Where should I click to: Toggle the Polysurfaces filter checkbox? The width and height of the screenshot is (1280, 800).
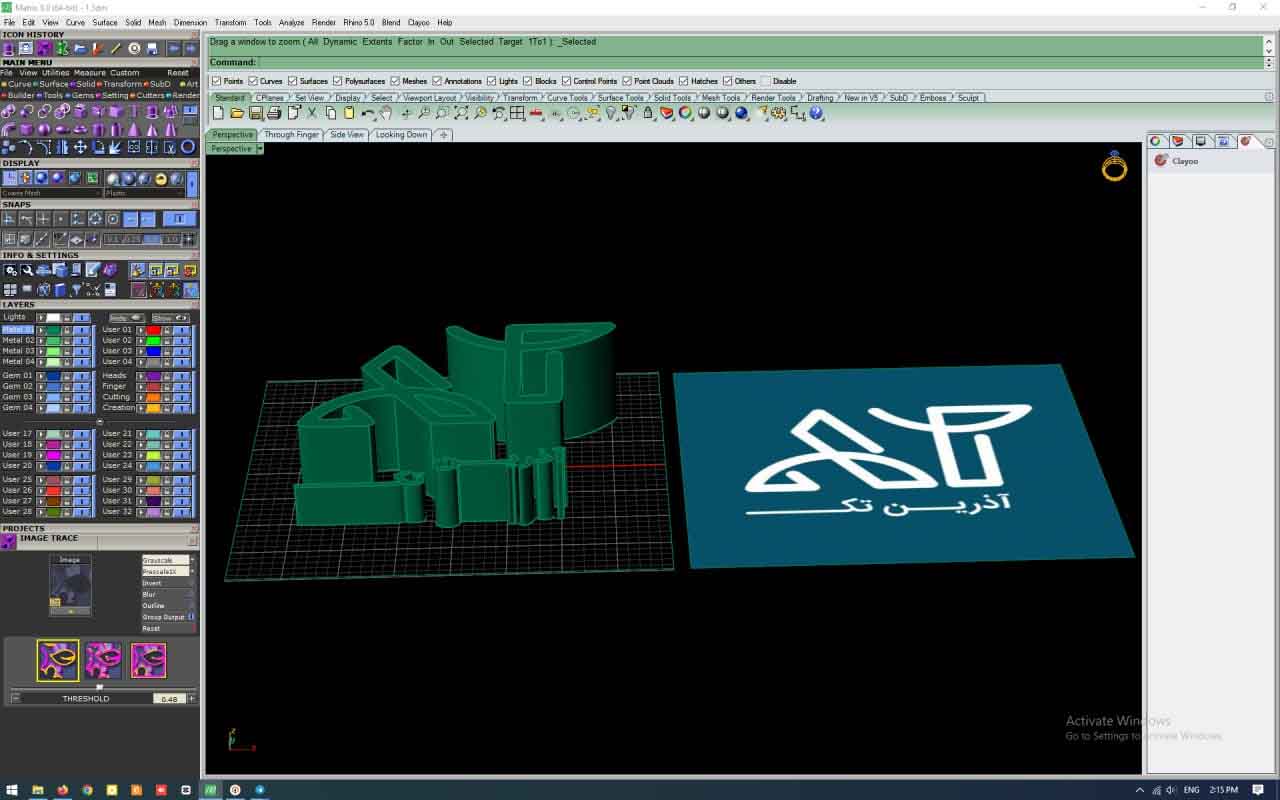pos(338,81)
